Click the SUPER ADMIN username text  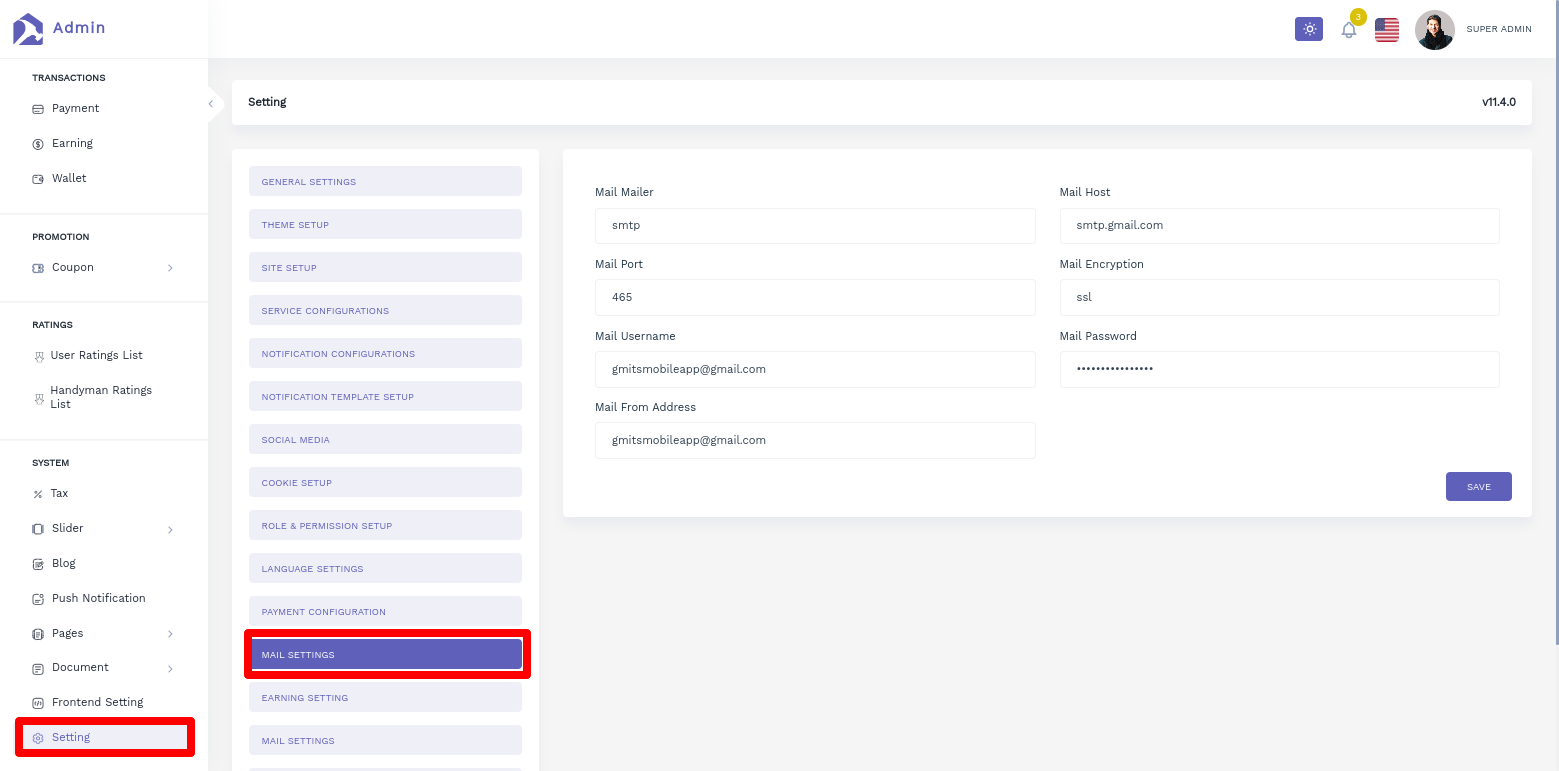click(1499, 30)
